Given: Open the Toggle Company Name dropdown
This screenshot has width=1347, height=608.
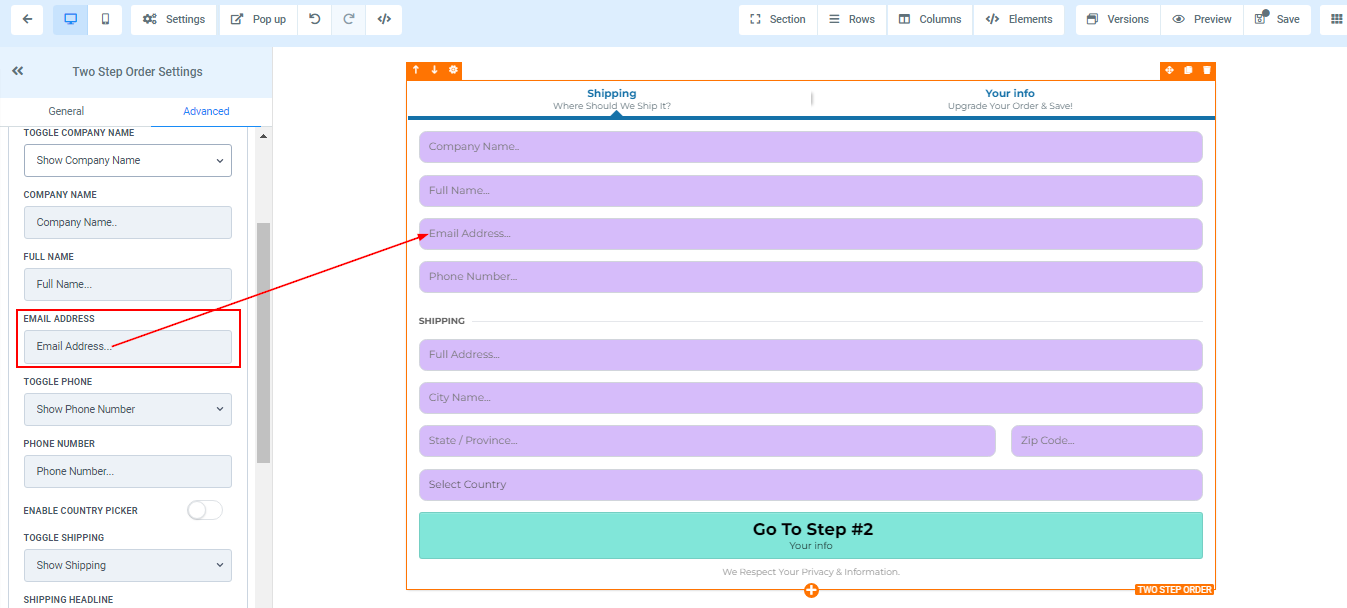Looking at the screenshot, I should pos(128,160).
